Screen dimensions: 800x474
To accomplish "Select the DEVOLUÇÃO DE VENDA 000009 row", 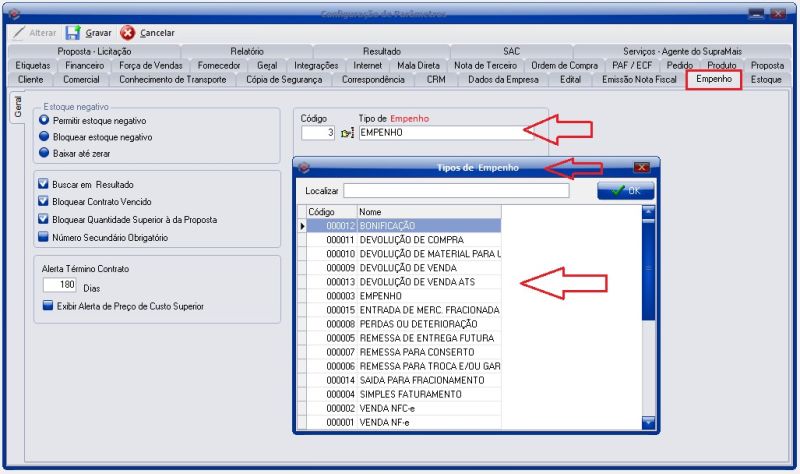I will [x=404, y=268].
